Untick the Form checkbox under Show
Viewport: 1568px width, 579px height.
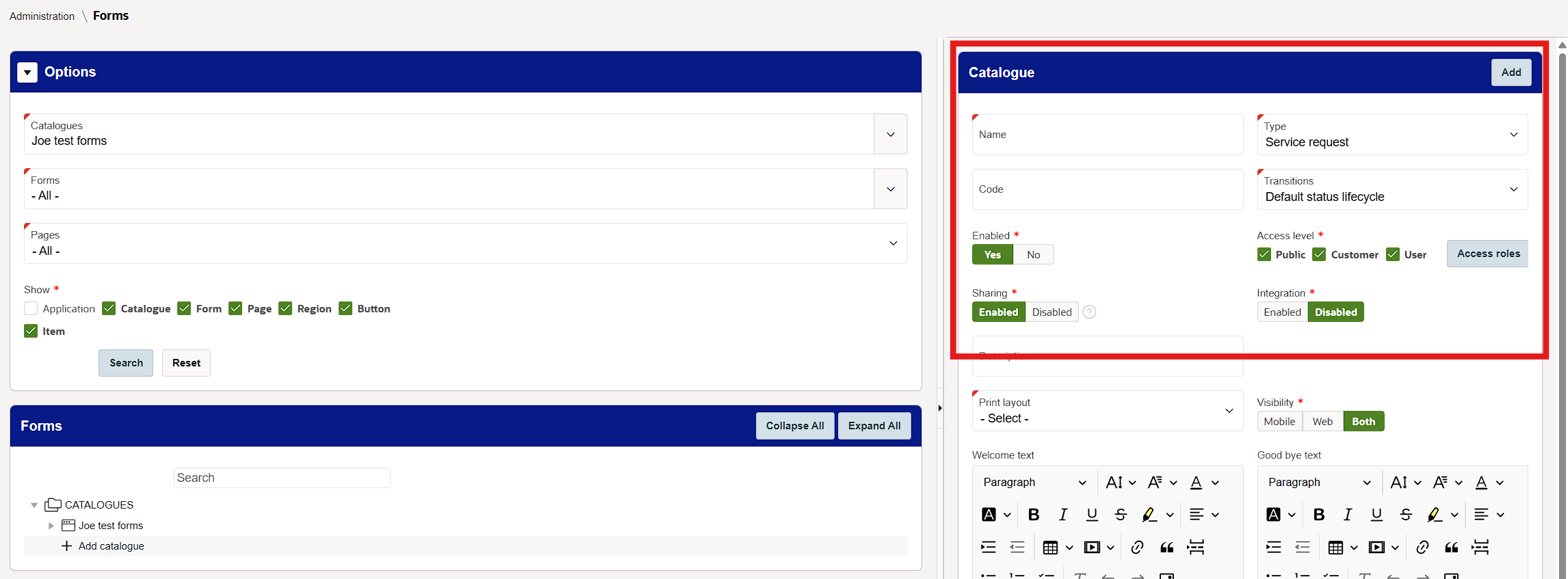184,308
